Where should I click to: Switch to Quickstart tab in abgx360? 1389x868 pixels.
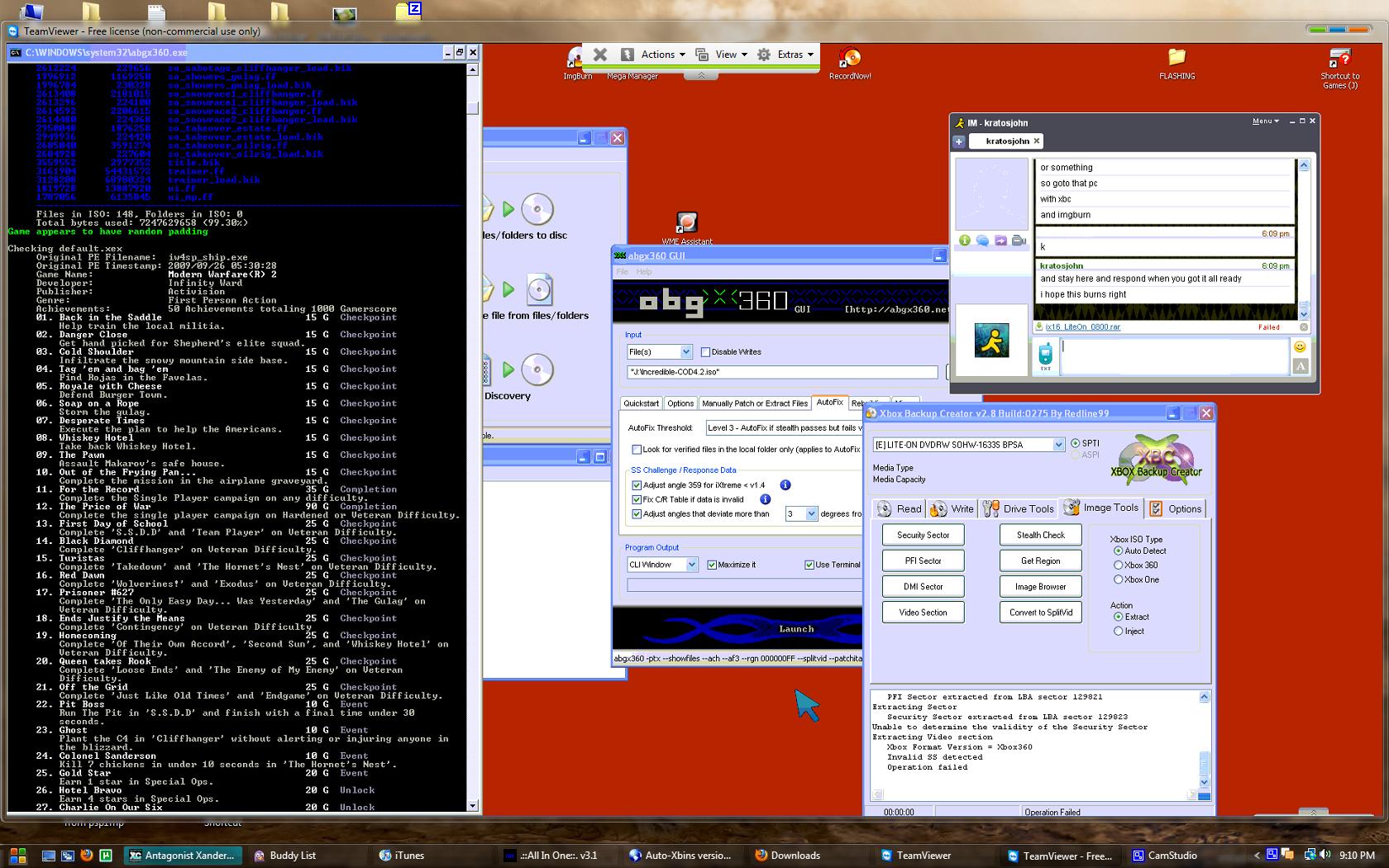click(x=642, y=403)
